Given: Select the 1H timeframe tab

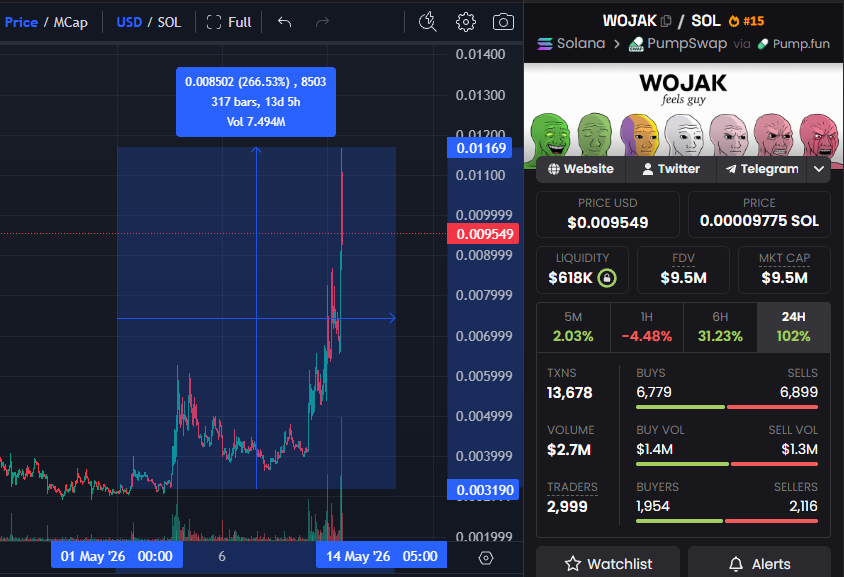Looking at the screenshot, I should coord(647,327).
